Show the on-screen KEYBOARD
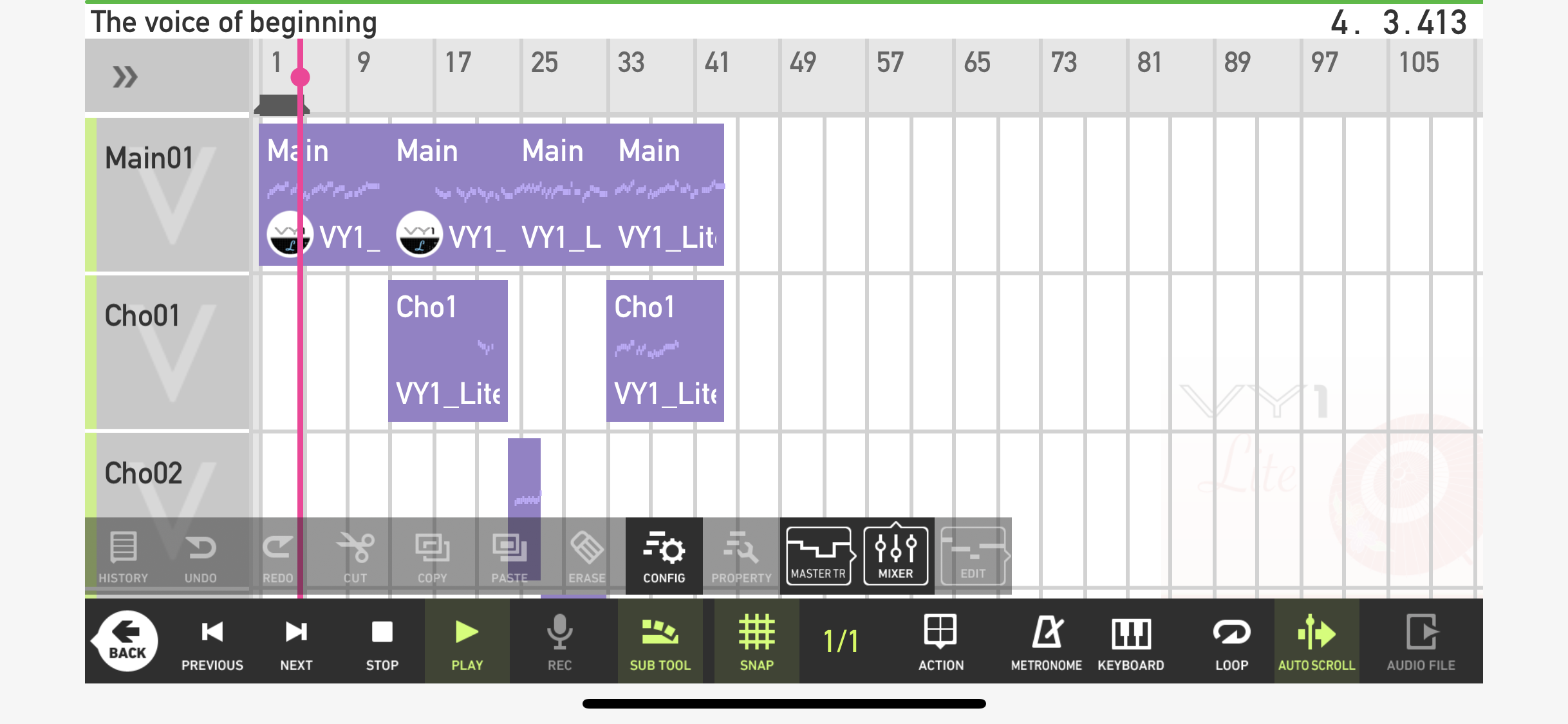 point(1131,642)
